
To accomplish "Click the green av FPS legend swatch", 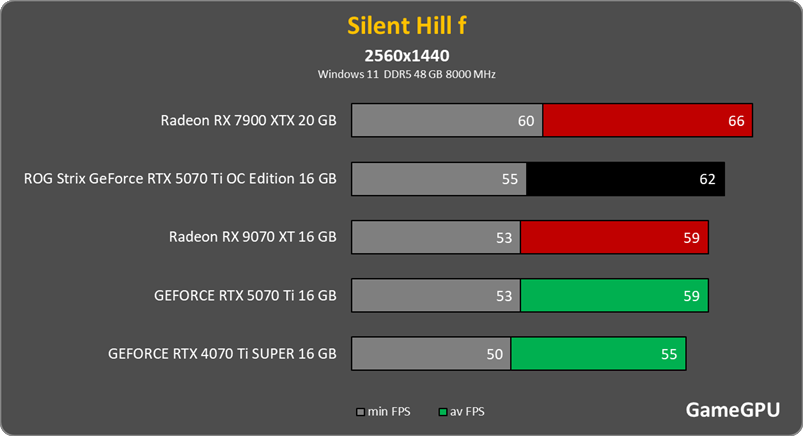I will click(x=443, y=411).
